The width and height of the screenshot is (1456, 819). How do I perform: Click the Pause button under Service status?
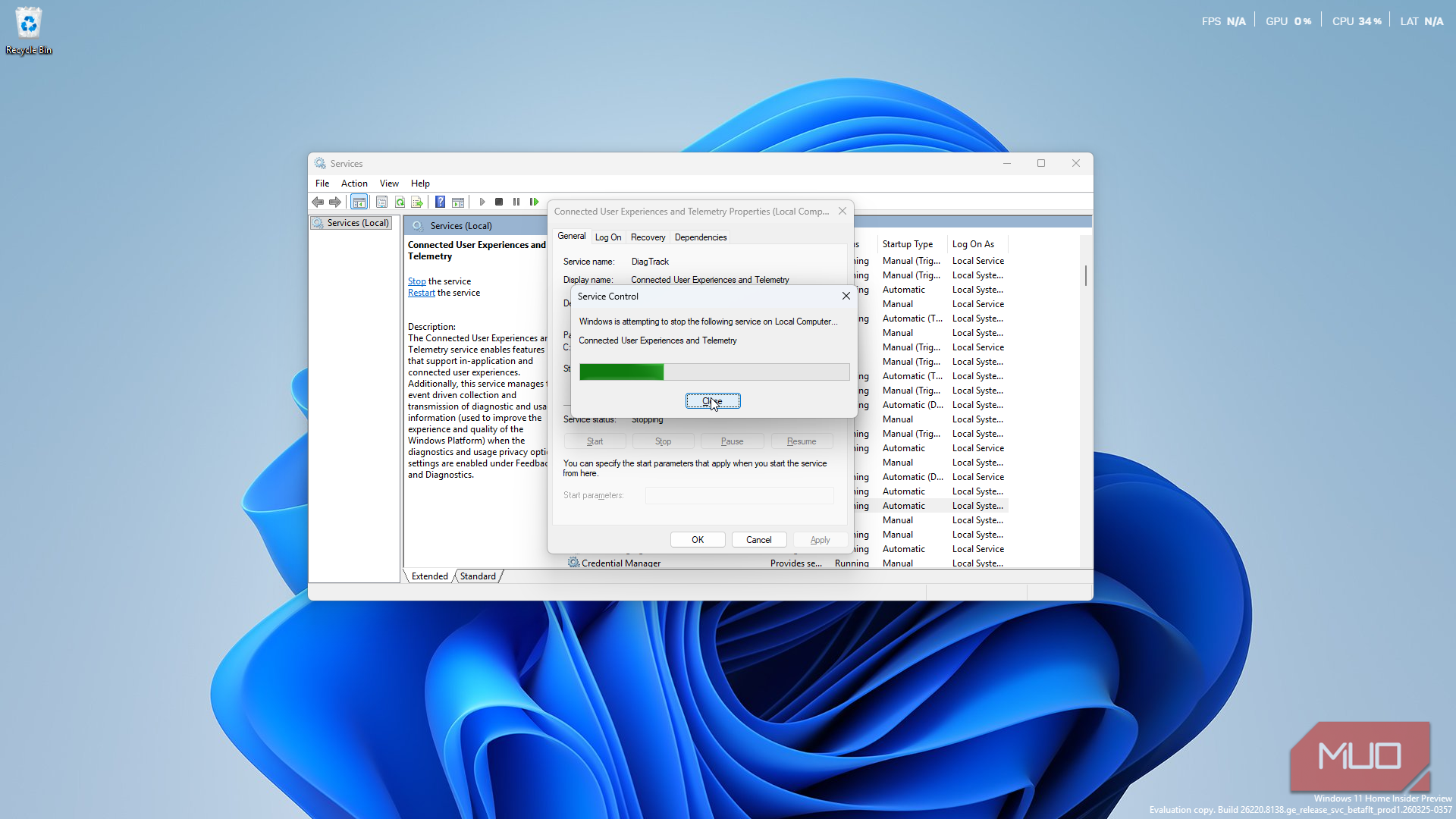tap(733, 441)
